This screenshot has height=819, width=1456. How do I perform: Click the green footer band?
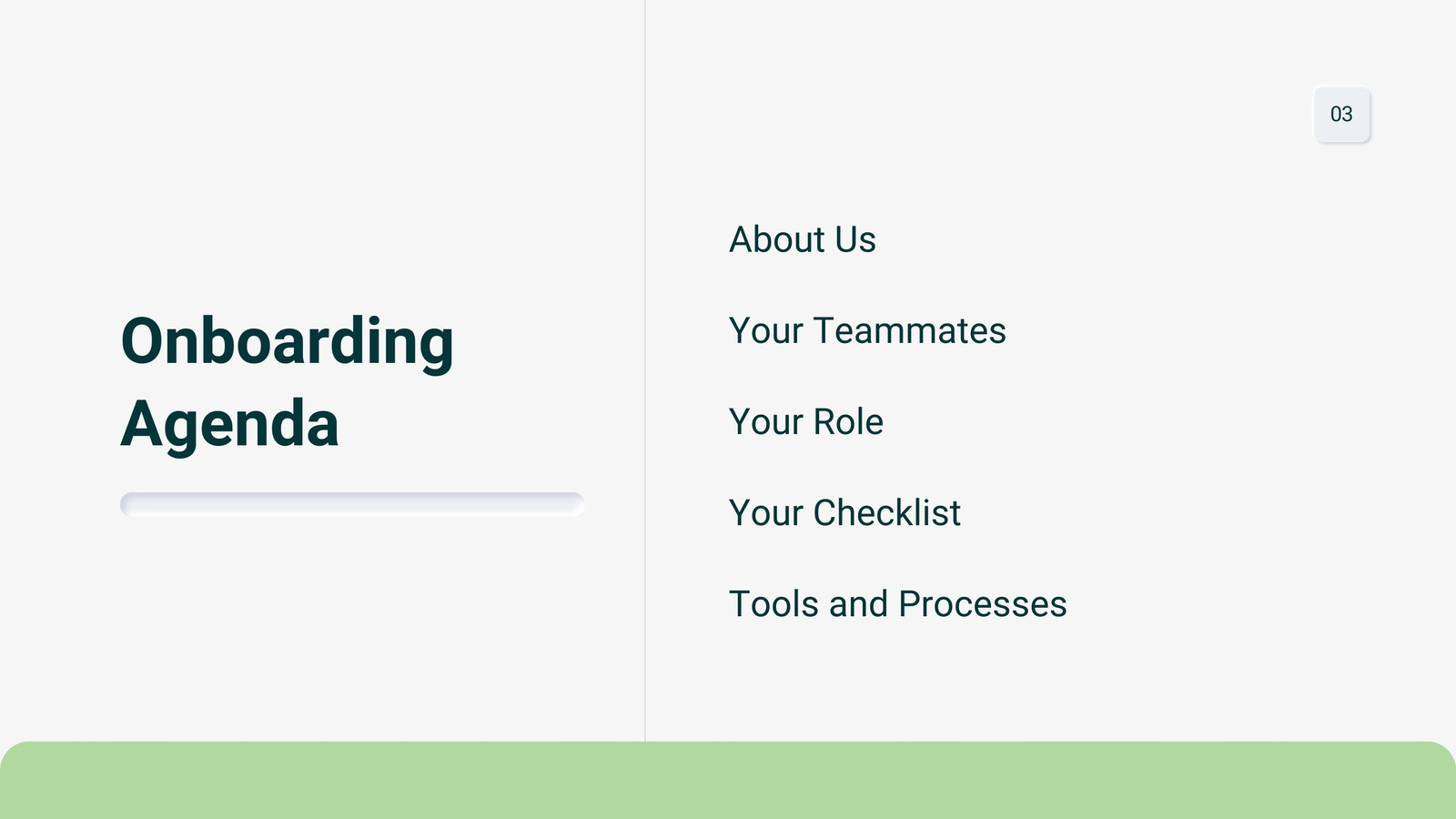point(728,781)
